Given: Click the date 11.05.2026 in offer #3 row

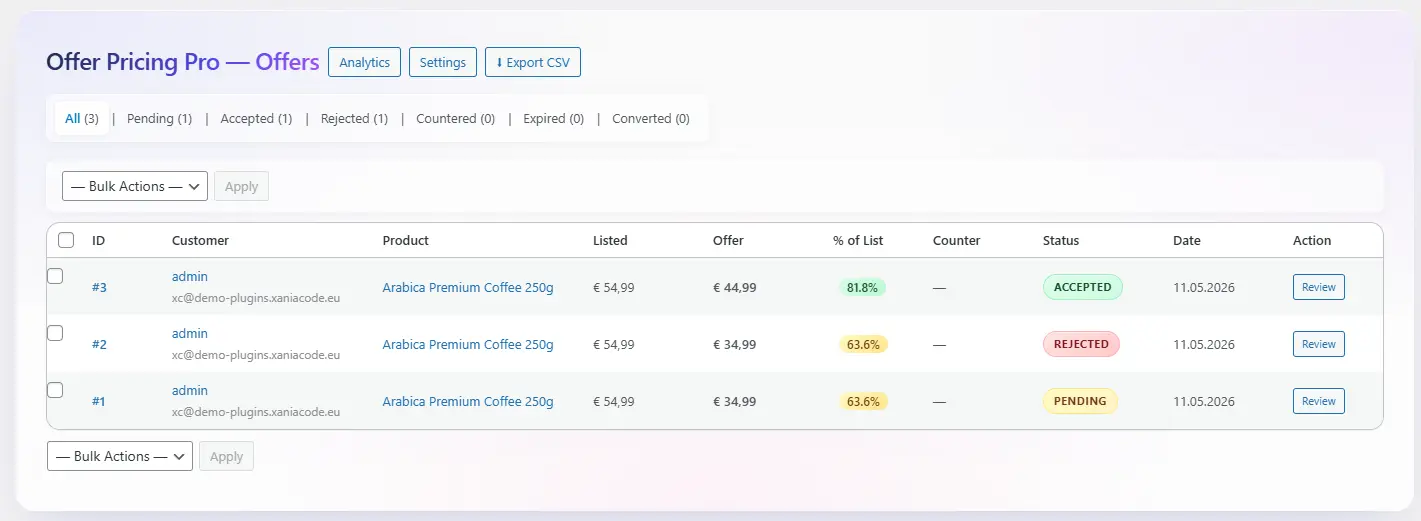Looking at the screenshot, I should (1204, 287).
